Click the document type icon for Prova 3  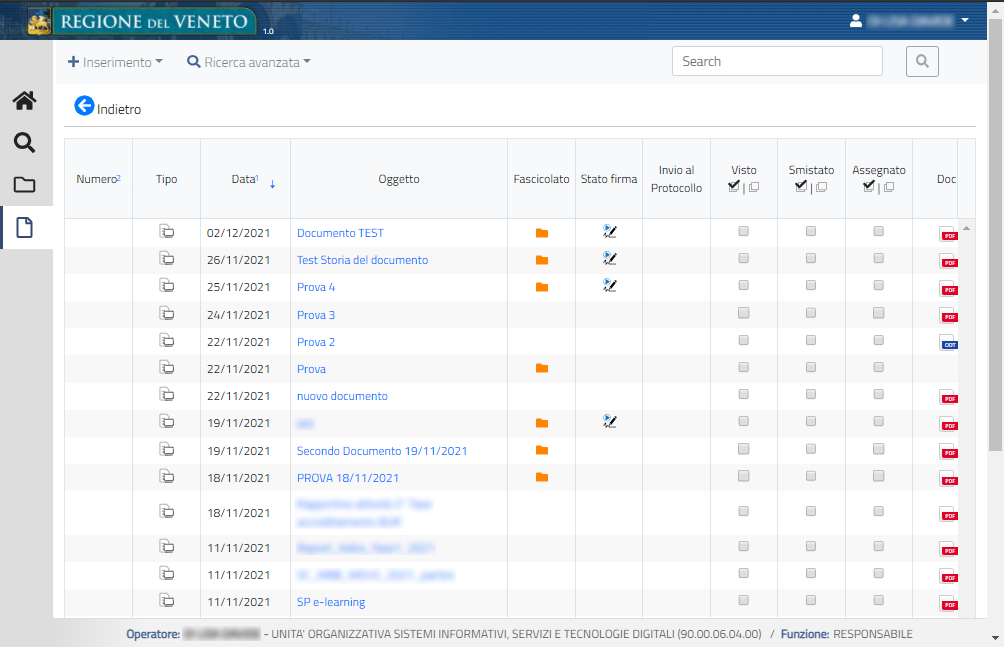[166, 313]
